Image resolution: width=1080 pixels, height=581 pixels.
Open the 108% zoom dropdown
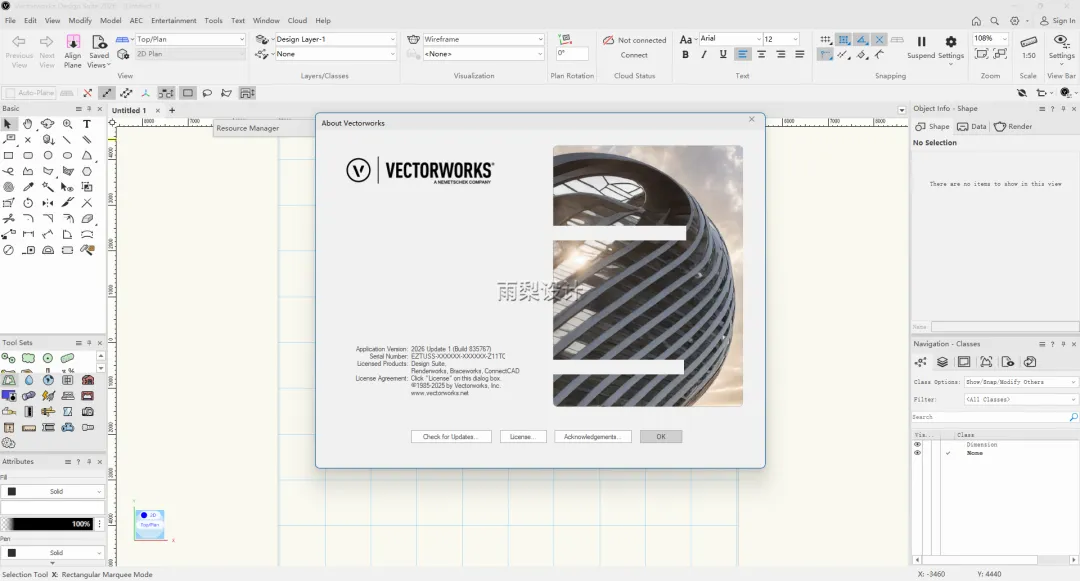click(x=989, y=39)
